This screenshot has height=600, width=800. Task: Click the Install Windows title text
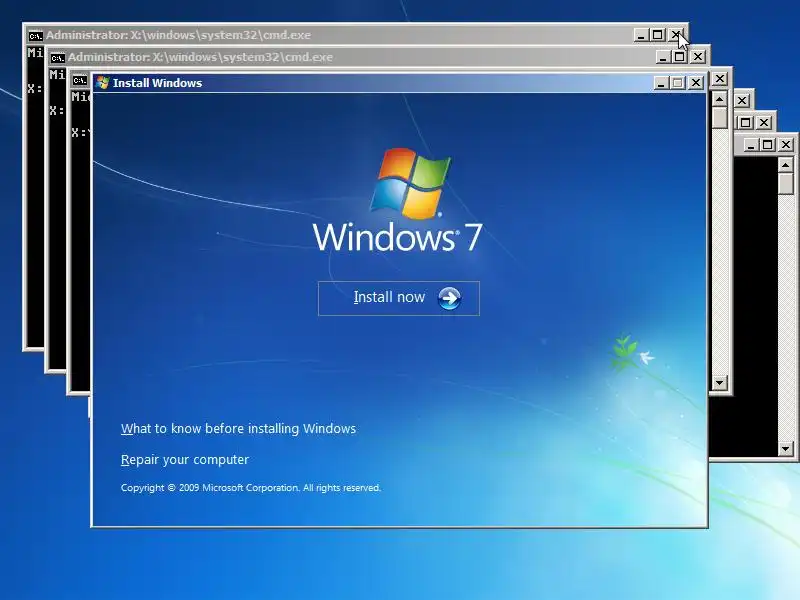[x=157, y=83]
